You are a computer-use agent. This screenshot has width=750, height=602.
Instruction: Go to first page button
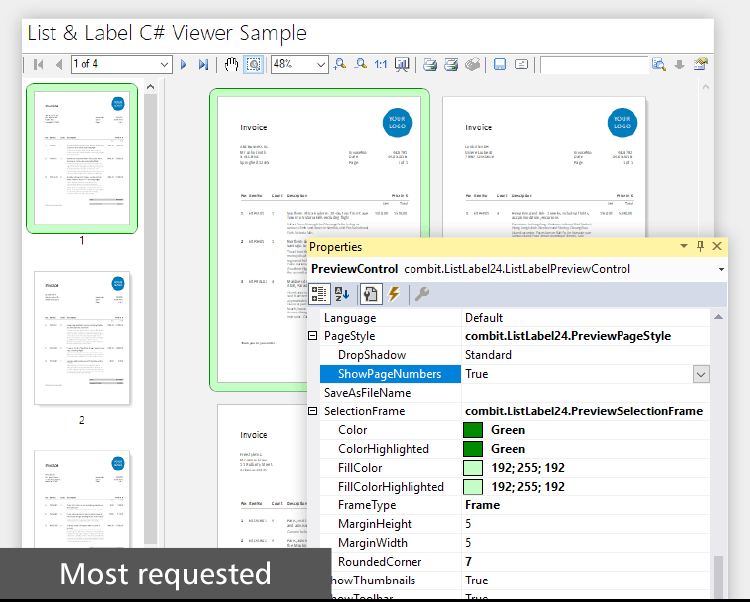(39, 64)
